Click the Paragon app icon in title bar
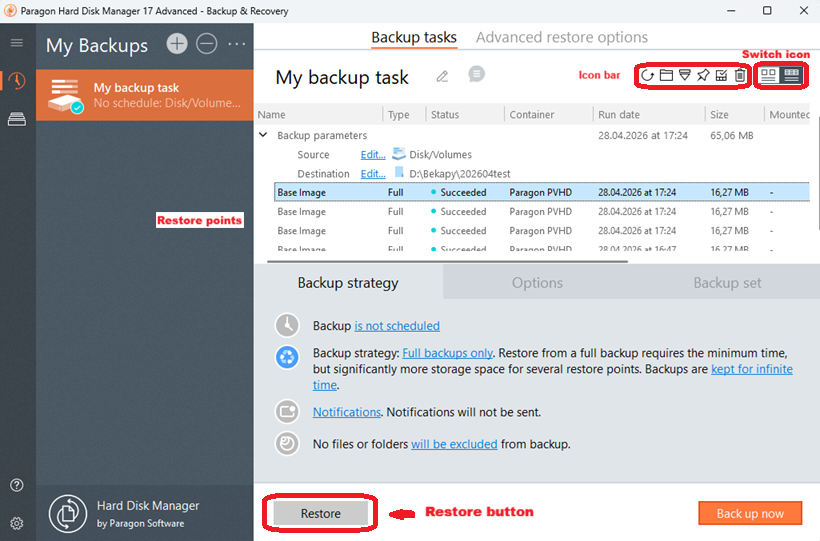 pyautogui.click(x=10, y=10)
